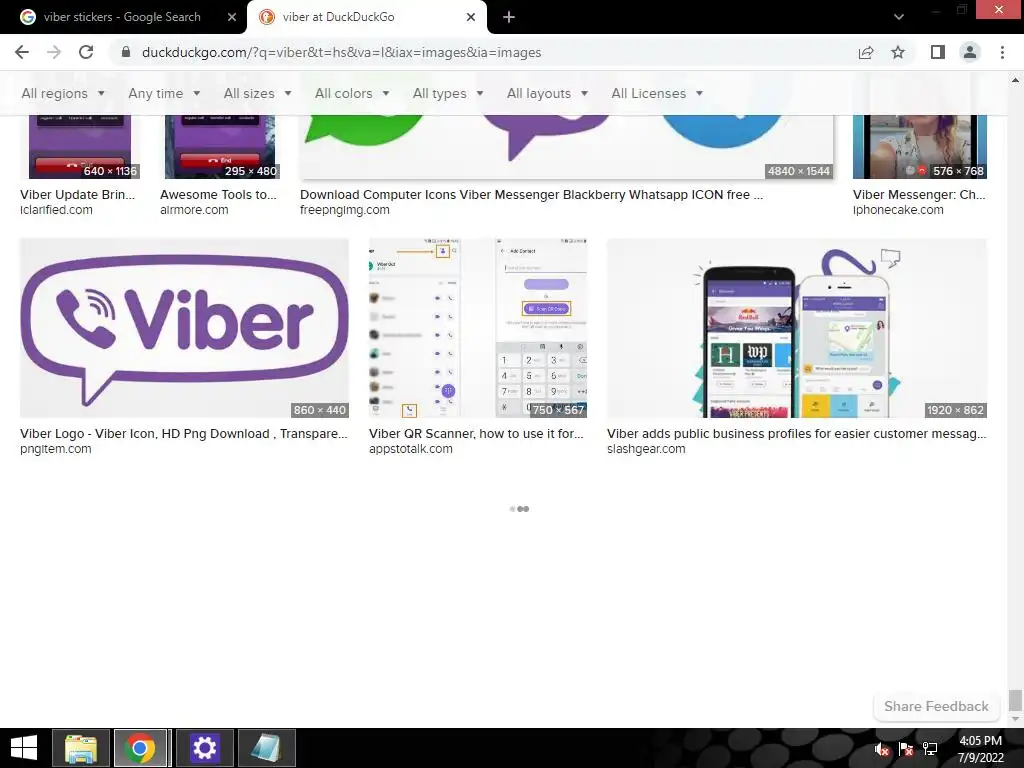Click the network status tray icon
The height and width of the screenshot is (768, 1024).
pyautogui.click(x=930, y=749)
